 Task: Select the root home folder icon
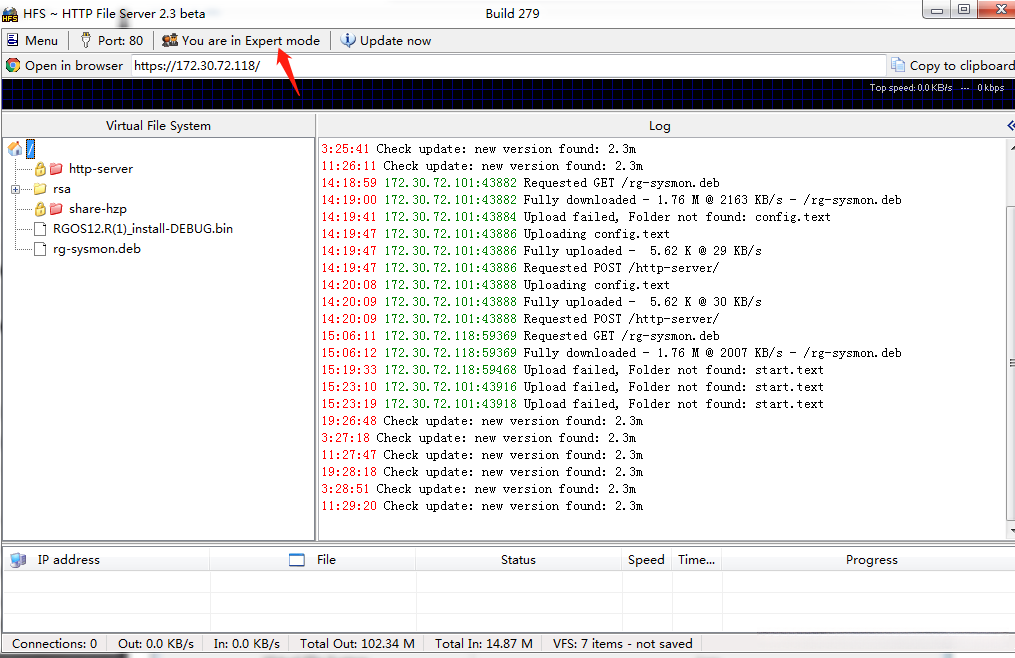pos(15,149)
